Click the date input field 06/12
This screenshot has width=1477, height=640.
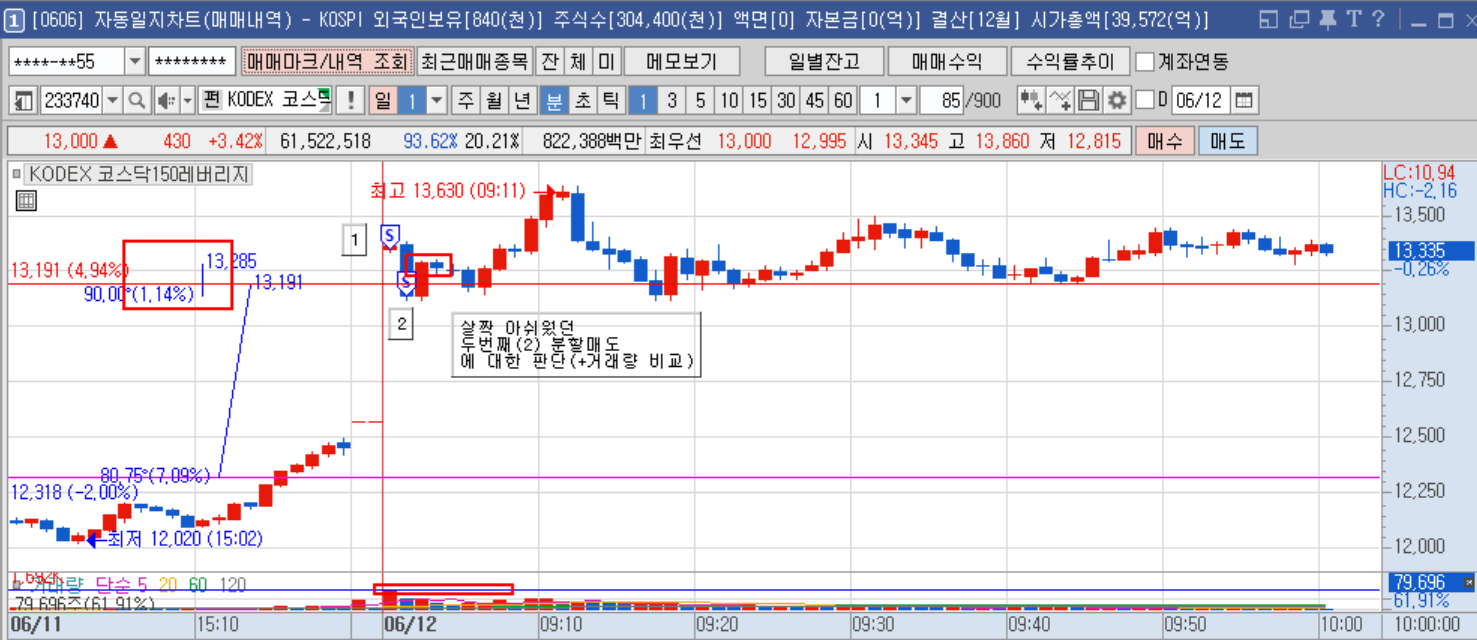pos(1200,100)
